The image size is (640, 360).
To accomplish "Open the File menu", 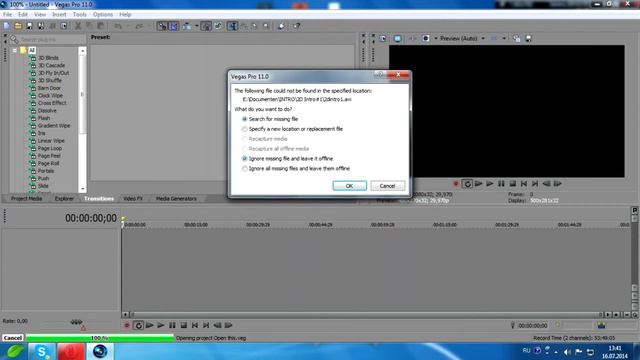I will (x=7, y=14).
